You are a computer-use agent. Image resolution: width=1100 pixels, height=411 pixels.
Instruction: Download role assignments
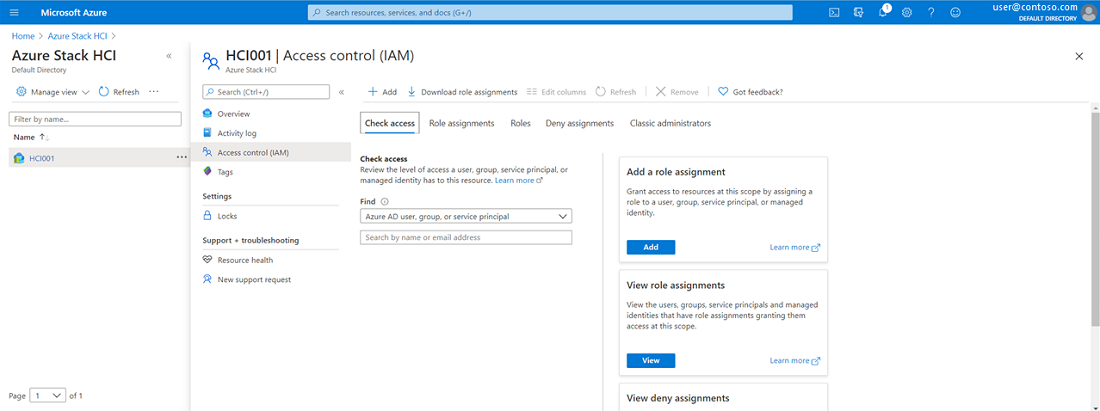click(462, 92)
